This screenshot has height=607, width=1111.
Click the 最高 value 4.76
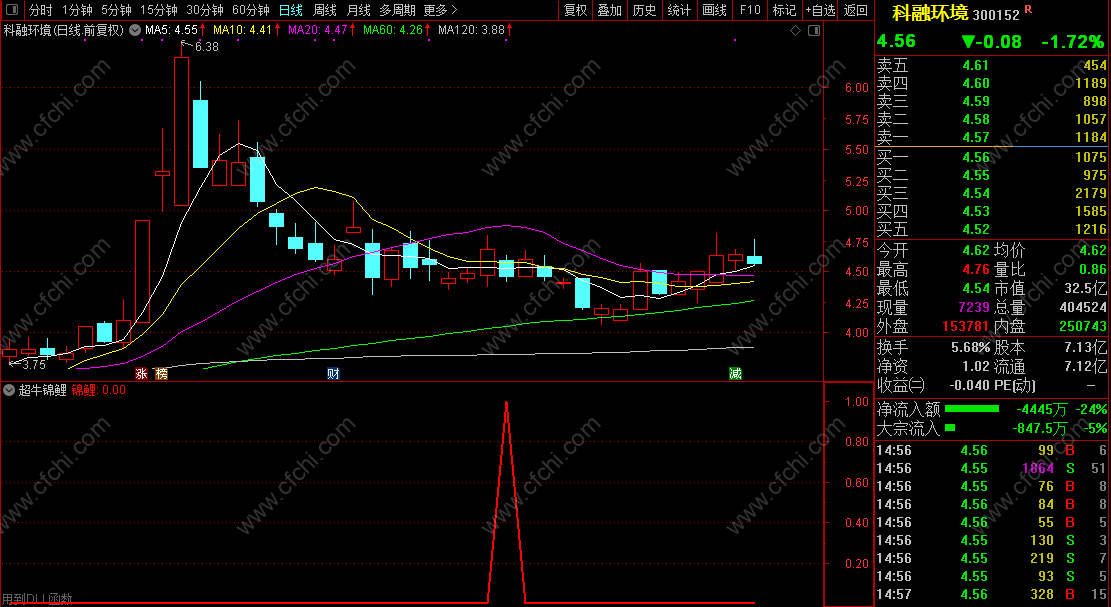point(976,269)
